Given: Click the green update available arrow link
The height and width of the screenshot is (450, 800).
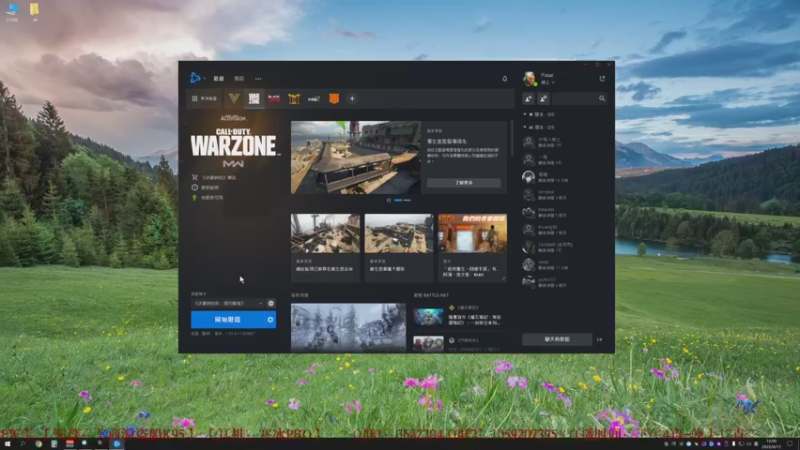Looking at the screenshot, I should point(207,197).
